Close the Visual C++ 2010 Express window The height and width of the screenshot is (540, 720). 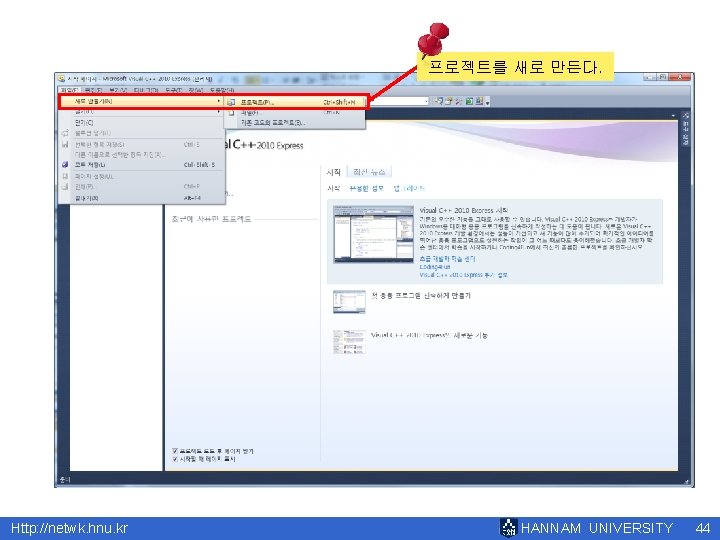680,77
